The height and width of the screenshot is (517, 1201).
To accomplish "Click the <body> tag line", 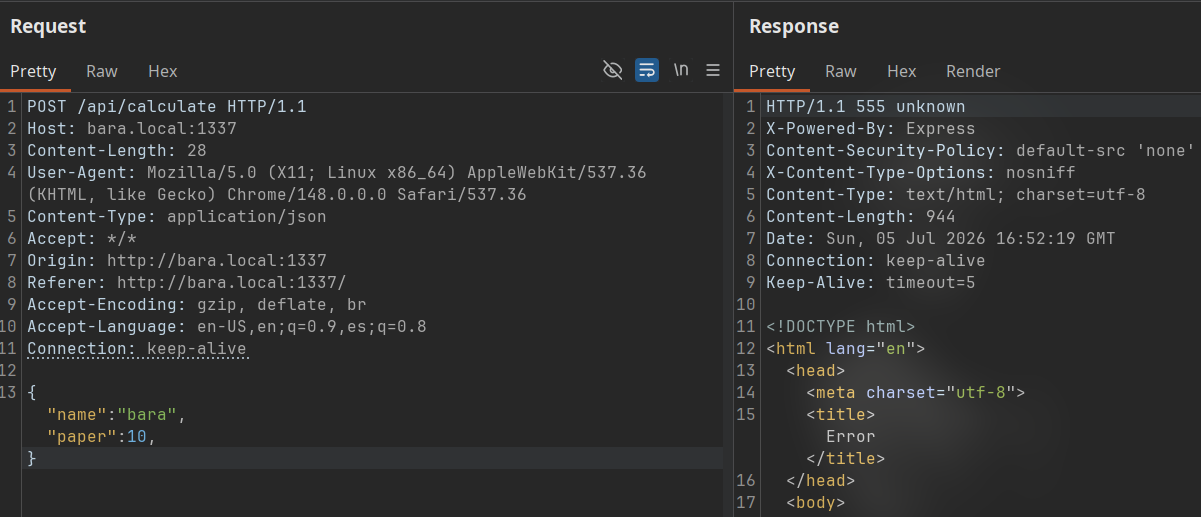I will pos(816,502).
